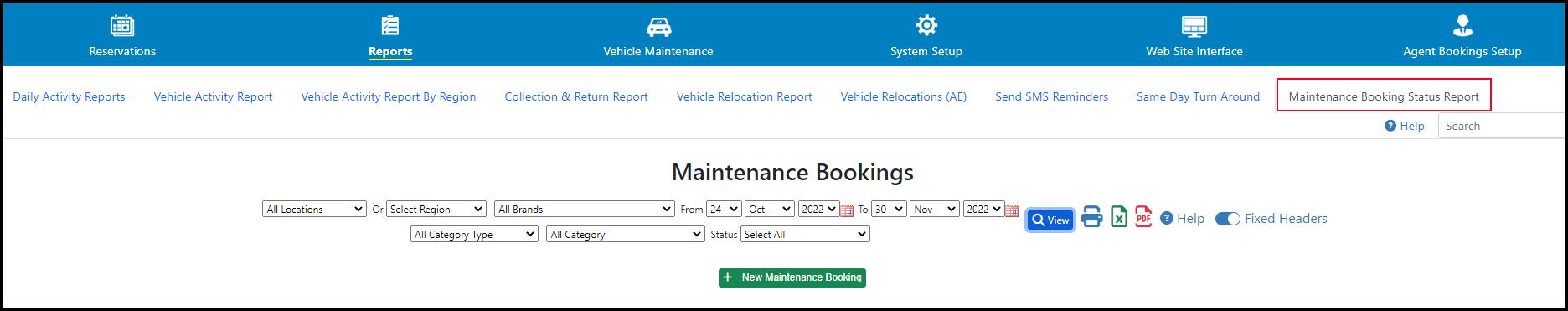This screenshot has width=1568, height=311.
Task: Open the All Brands dropdown
Action: [x=585, y=210]
